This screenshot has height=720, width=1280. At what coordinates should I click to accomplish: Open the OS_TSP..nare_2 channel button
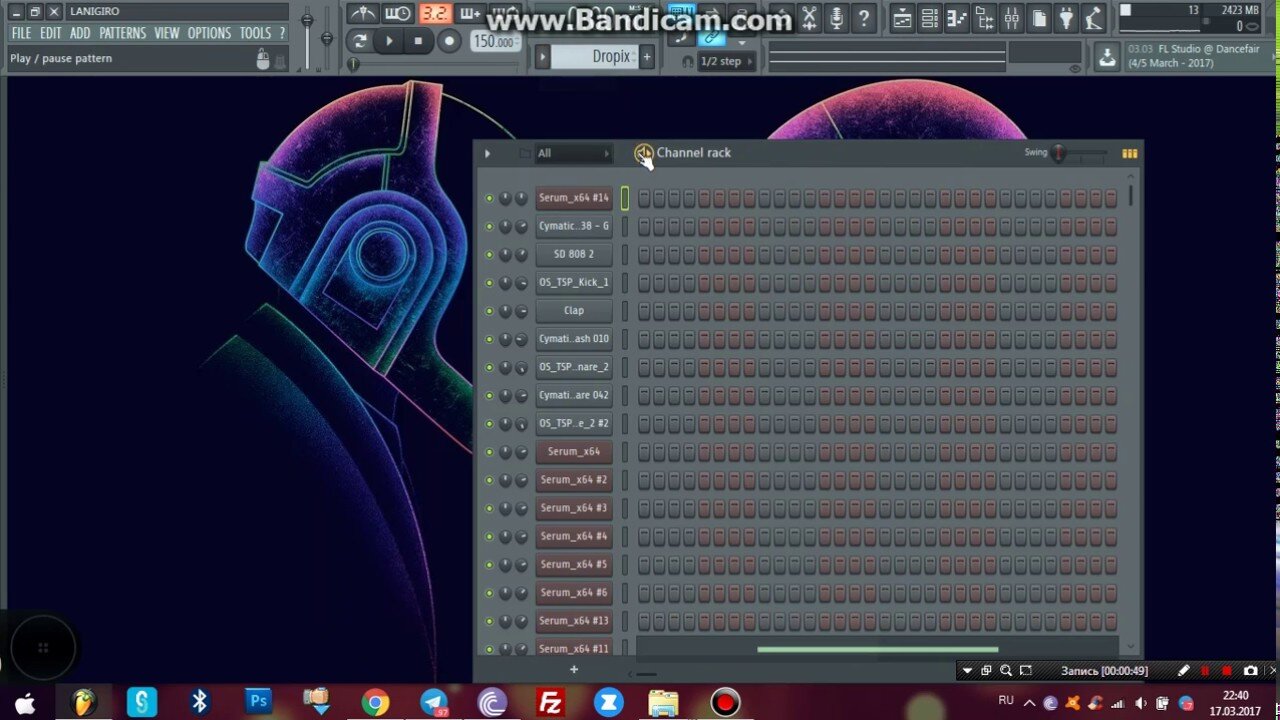[x=574, y=367]
